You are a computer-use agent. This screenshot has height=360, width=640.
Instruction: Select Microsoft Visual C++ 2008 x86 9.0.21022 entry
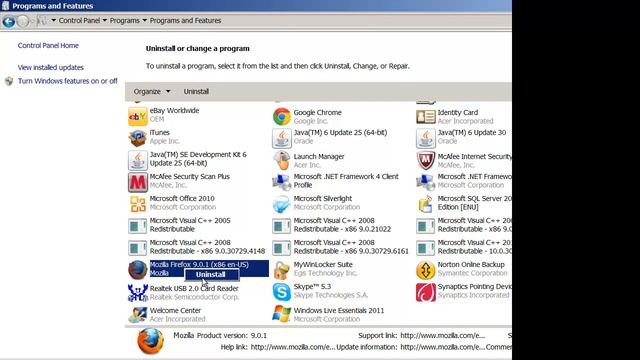tap(342, 225)
